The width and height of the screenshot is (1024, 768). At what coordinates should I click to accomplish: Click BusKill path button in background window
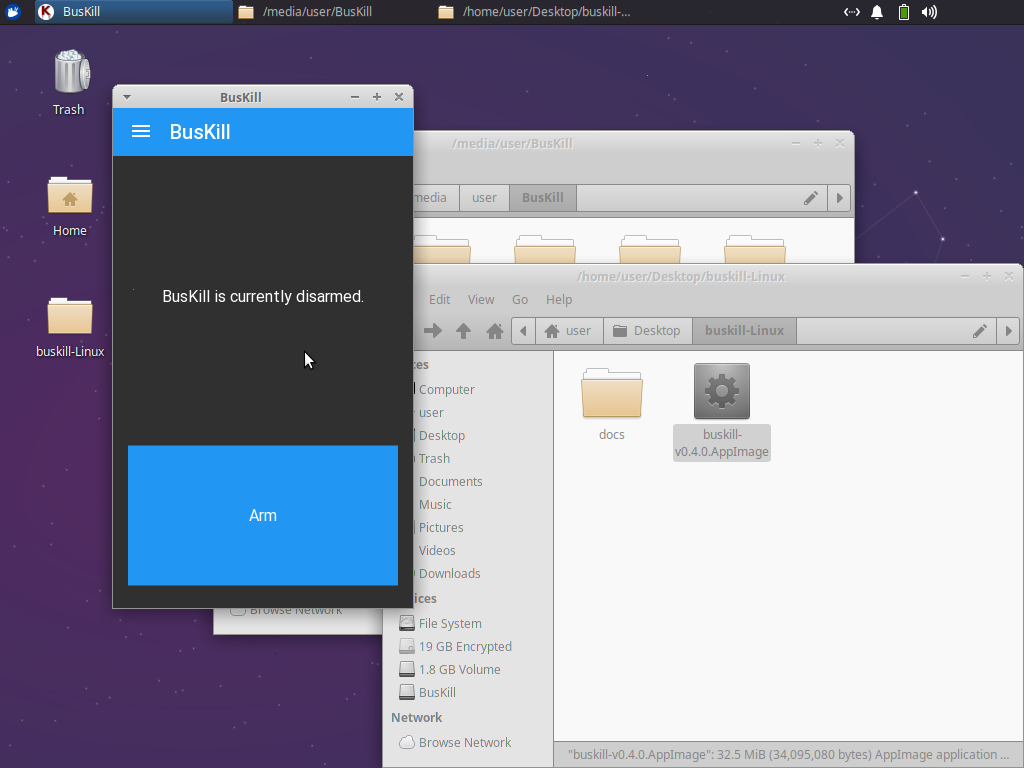(543, 198)
